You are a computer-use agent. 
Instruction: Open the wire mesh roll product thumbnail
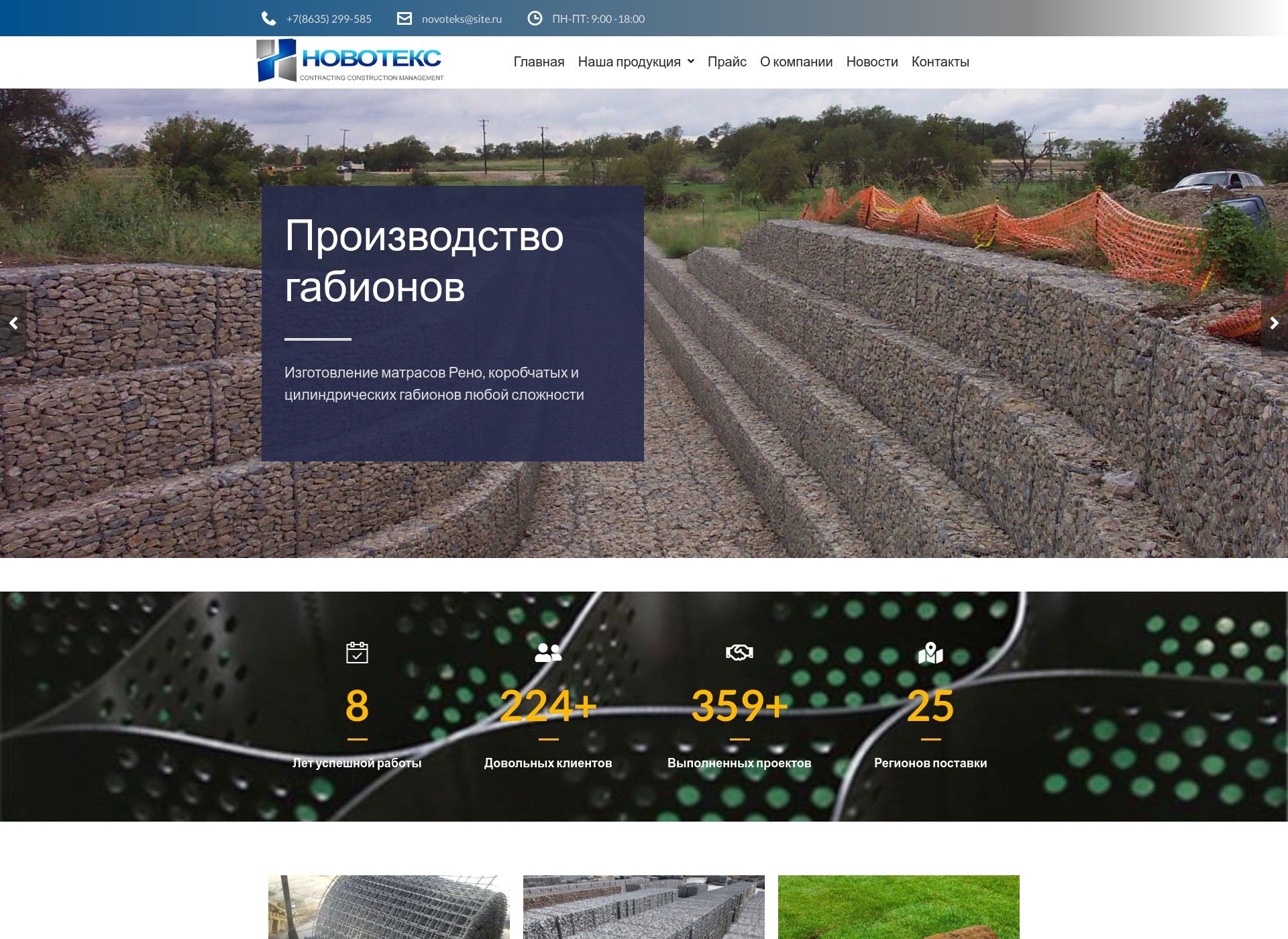click(x=389, y=907)
